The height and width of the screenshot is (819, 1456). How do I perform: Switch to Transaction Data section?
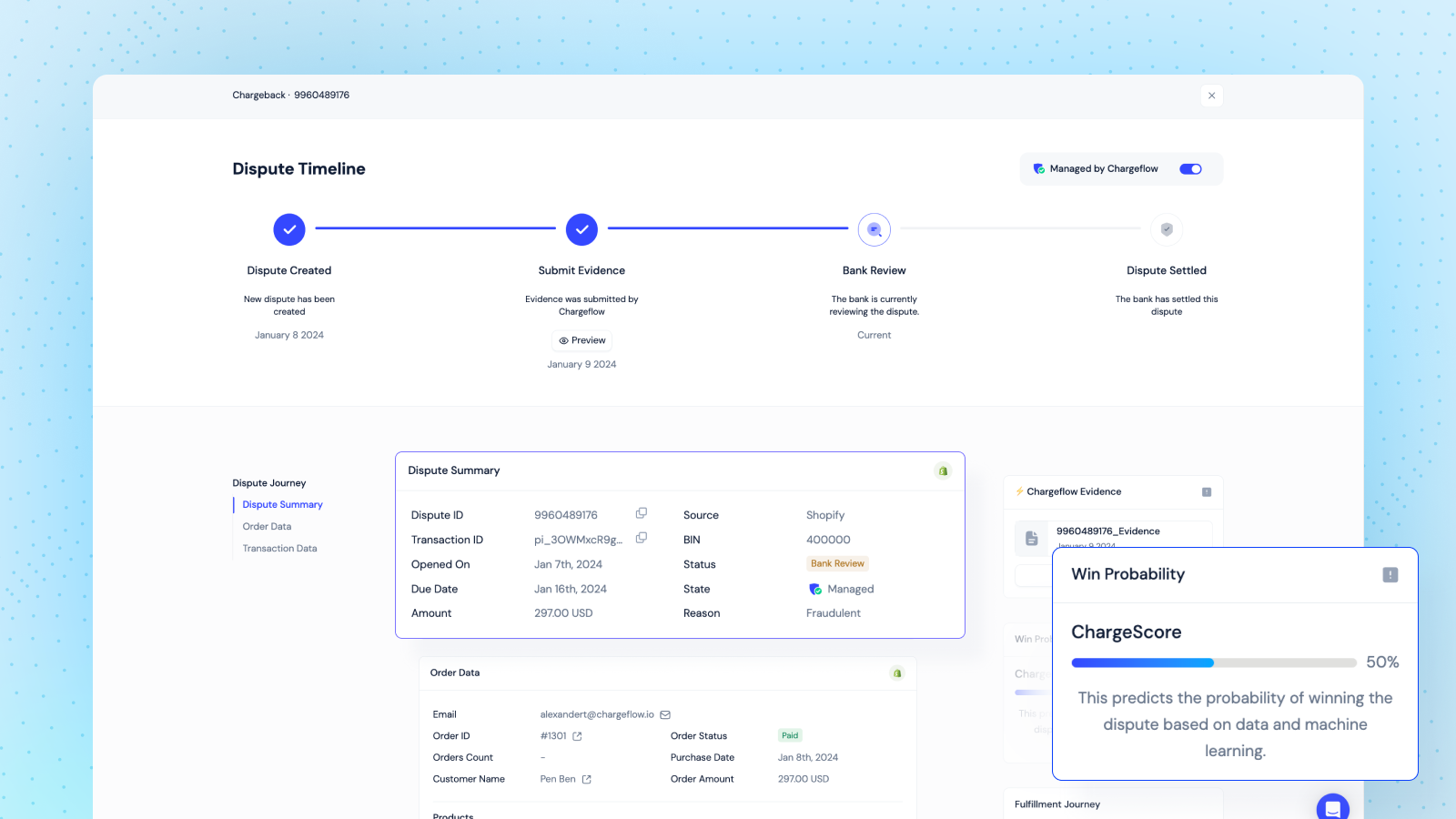coord(278,548)
